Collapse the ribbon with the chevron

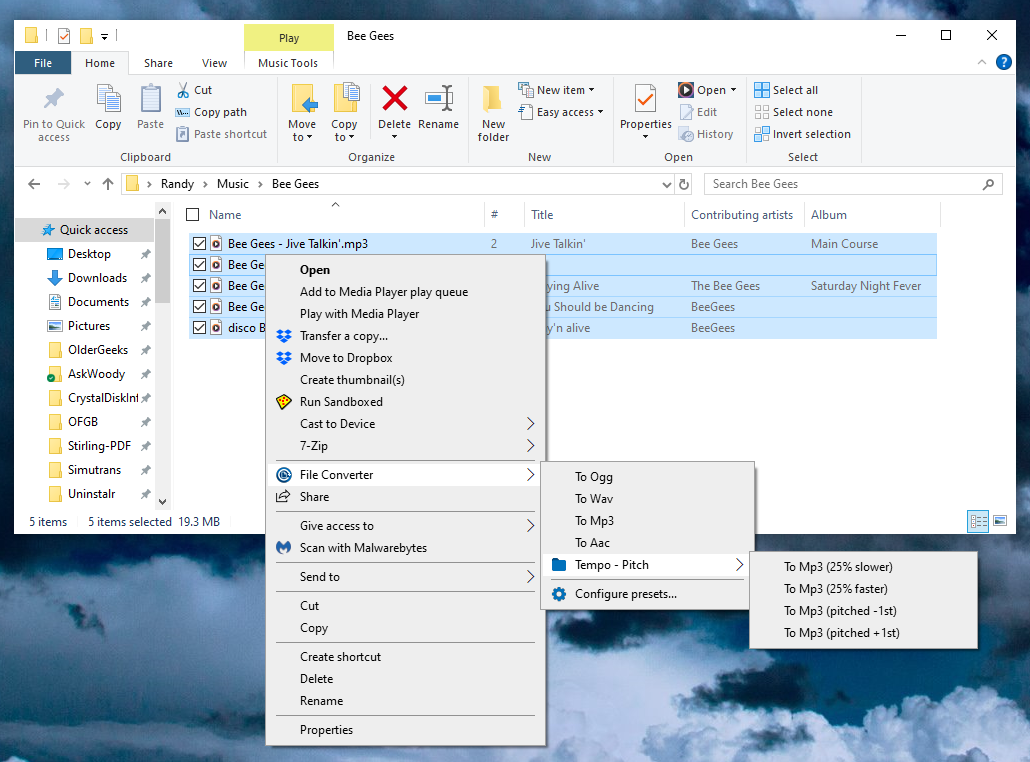981,62
